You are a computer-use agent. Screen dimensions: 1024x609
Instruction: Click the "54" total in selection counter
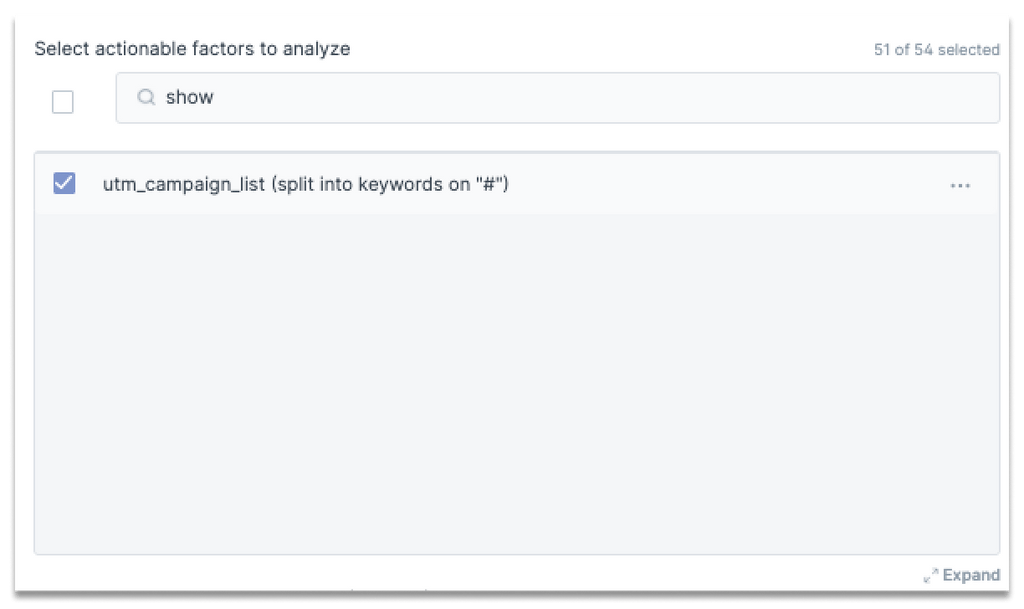[924, 49]
